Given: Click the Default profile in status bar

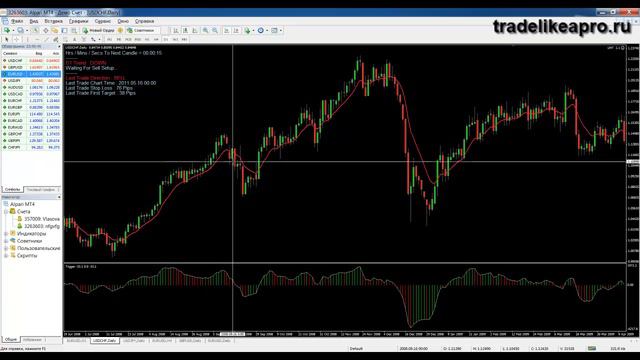Looking at the screenshot, I should pos(356,349).
